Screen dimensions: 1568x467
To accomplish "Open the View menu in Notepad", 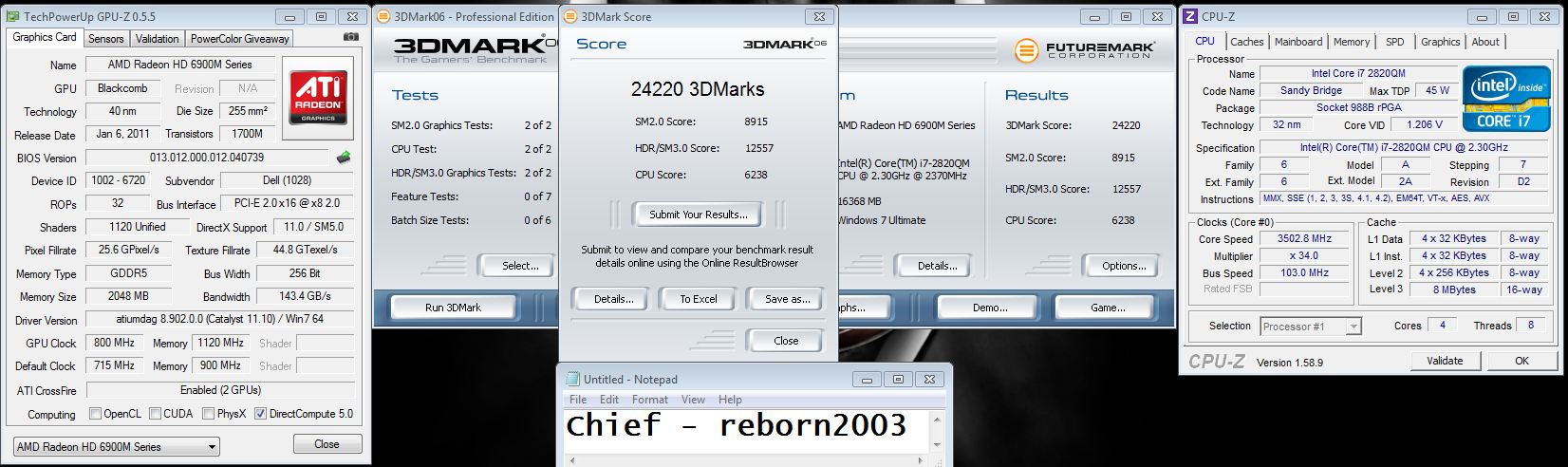I will point(693,400).
